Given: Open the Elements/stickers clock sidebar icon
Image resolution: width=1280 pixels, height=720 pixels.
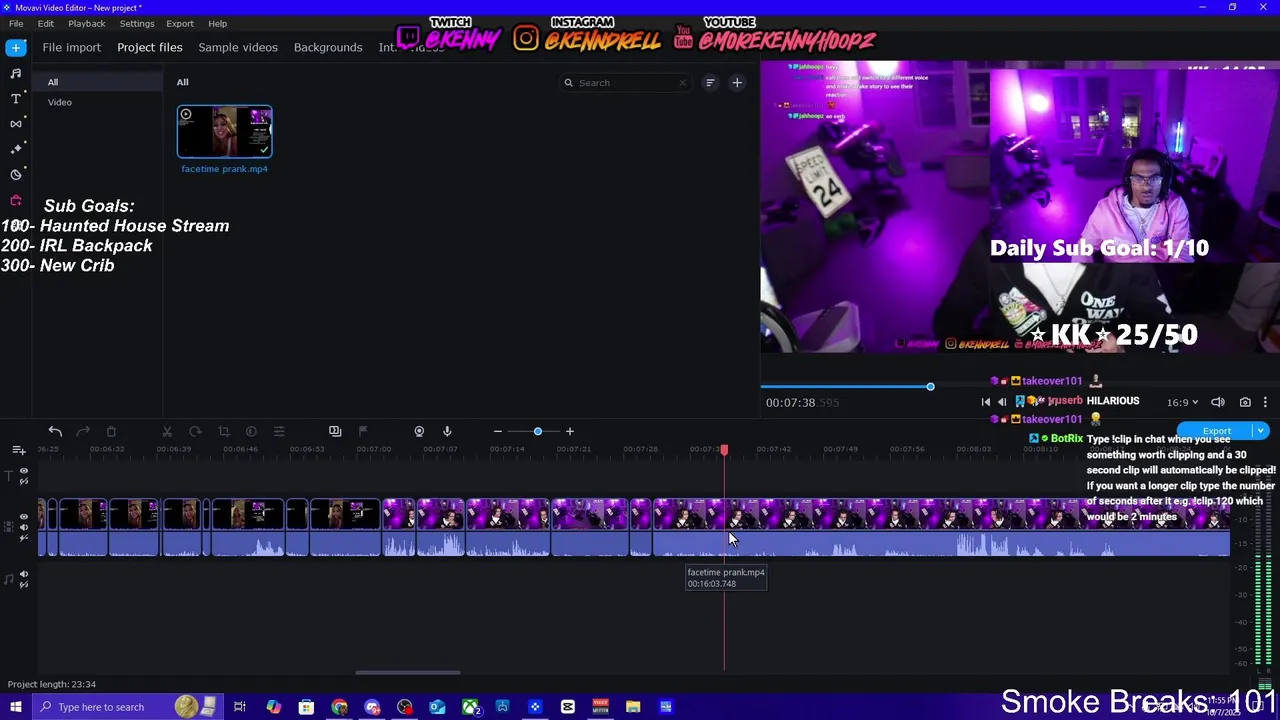Looking at the screenshot, I should tap(16, 174).
